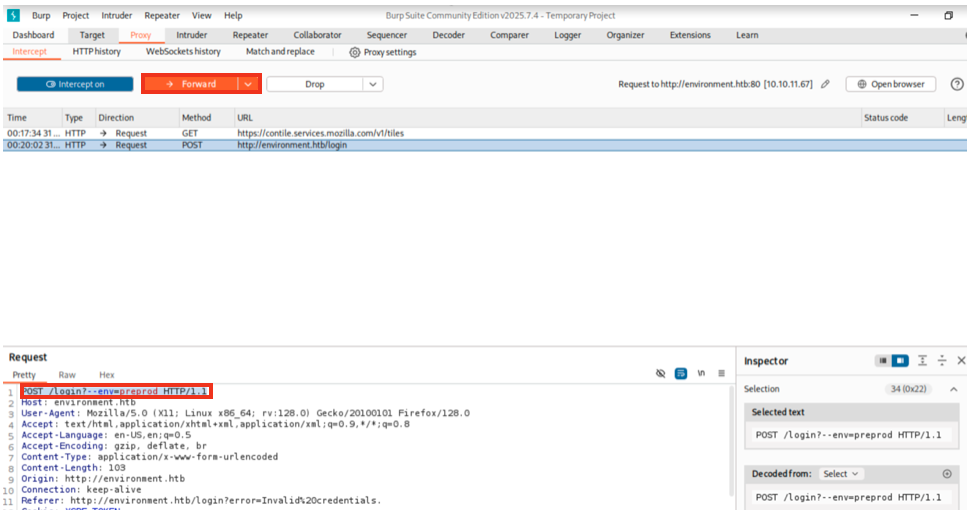
Task: Click the Inspector collapse-all sections icon
Action: (942, 361)
